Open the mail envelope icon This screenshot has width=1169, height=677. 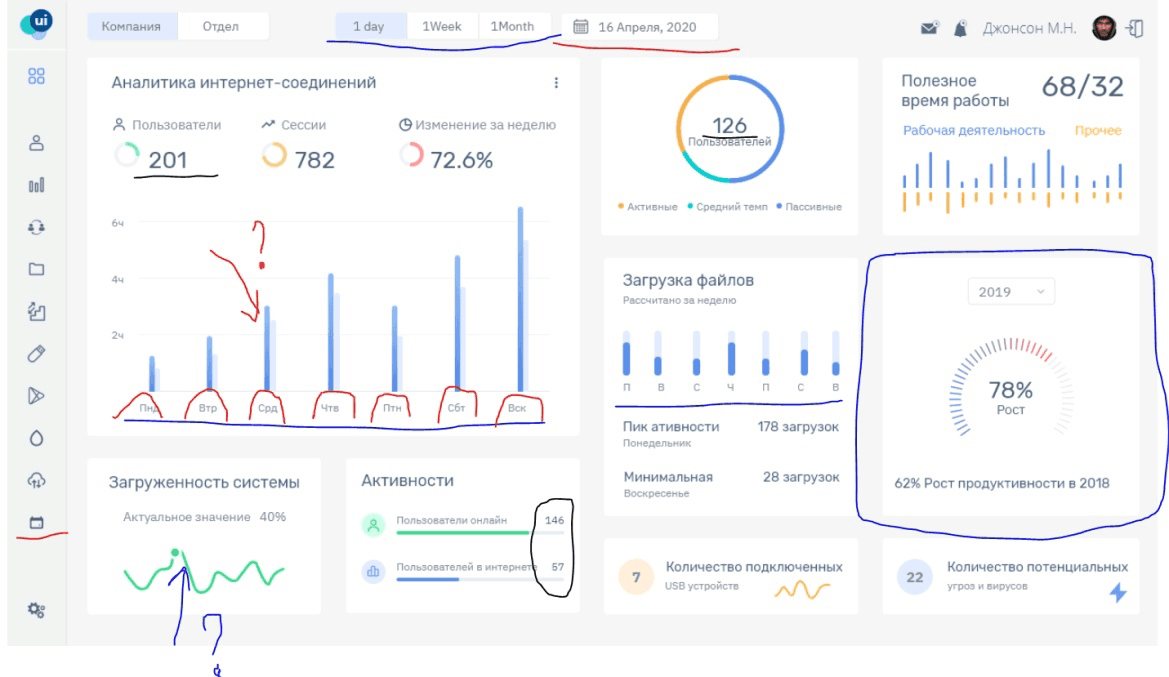[929, 28]
